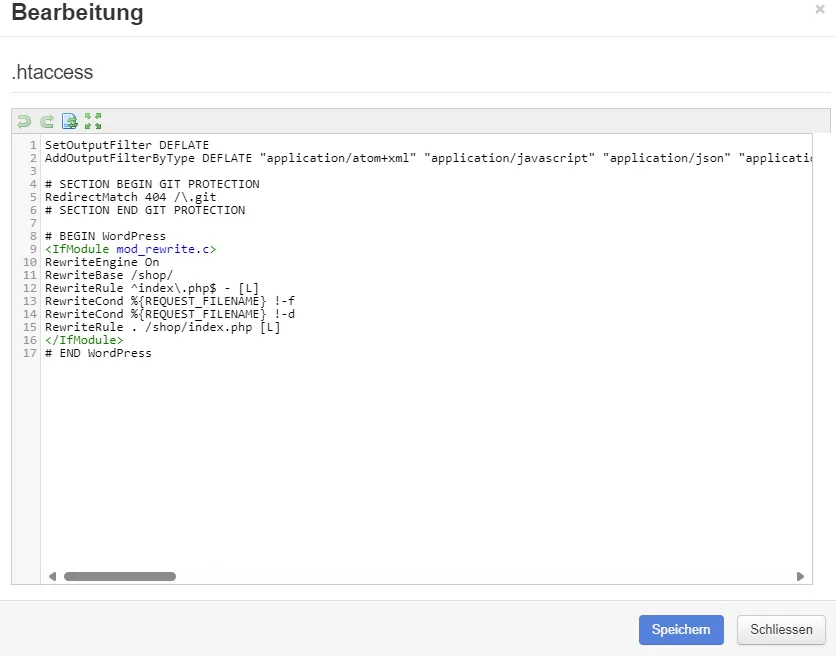Click line number 7 in gutter
836x656 pixels.
coord(33,223)
